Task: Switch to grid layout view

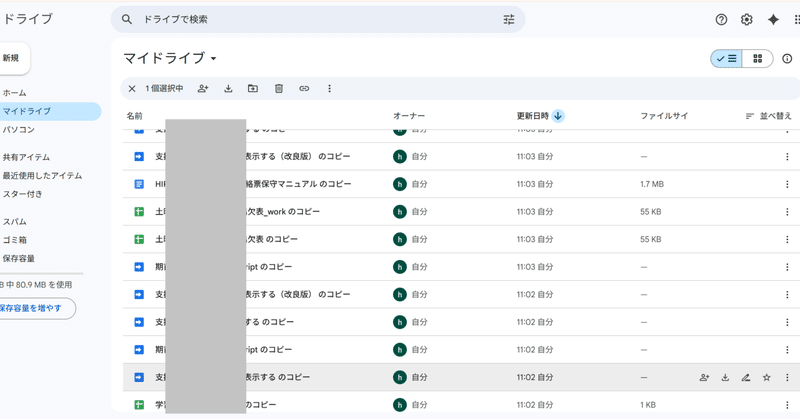Action: click(x=758, y=59)
